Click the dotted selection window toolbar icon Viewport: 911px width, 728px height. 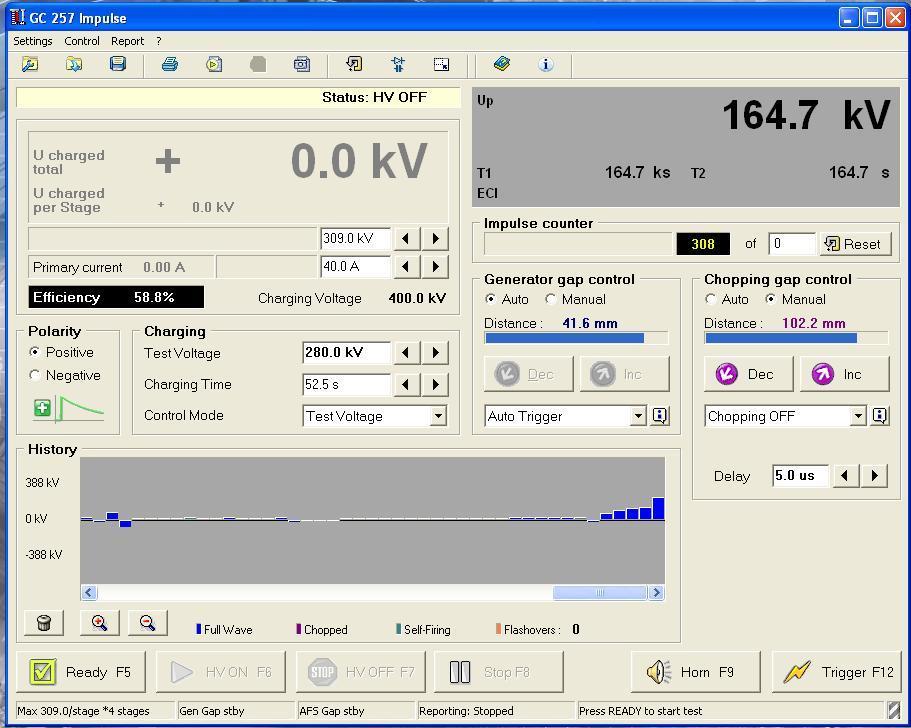(442, 64)
